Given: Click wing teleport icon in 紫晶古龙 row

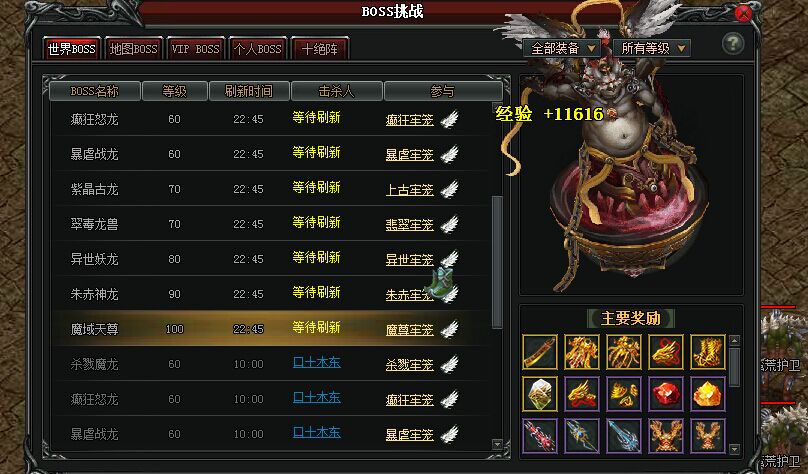Looking at the screenshot, I should 450,189.
